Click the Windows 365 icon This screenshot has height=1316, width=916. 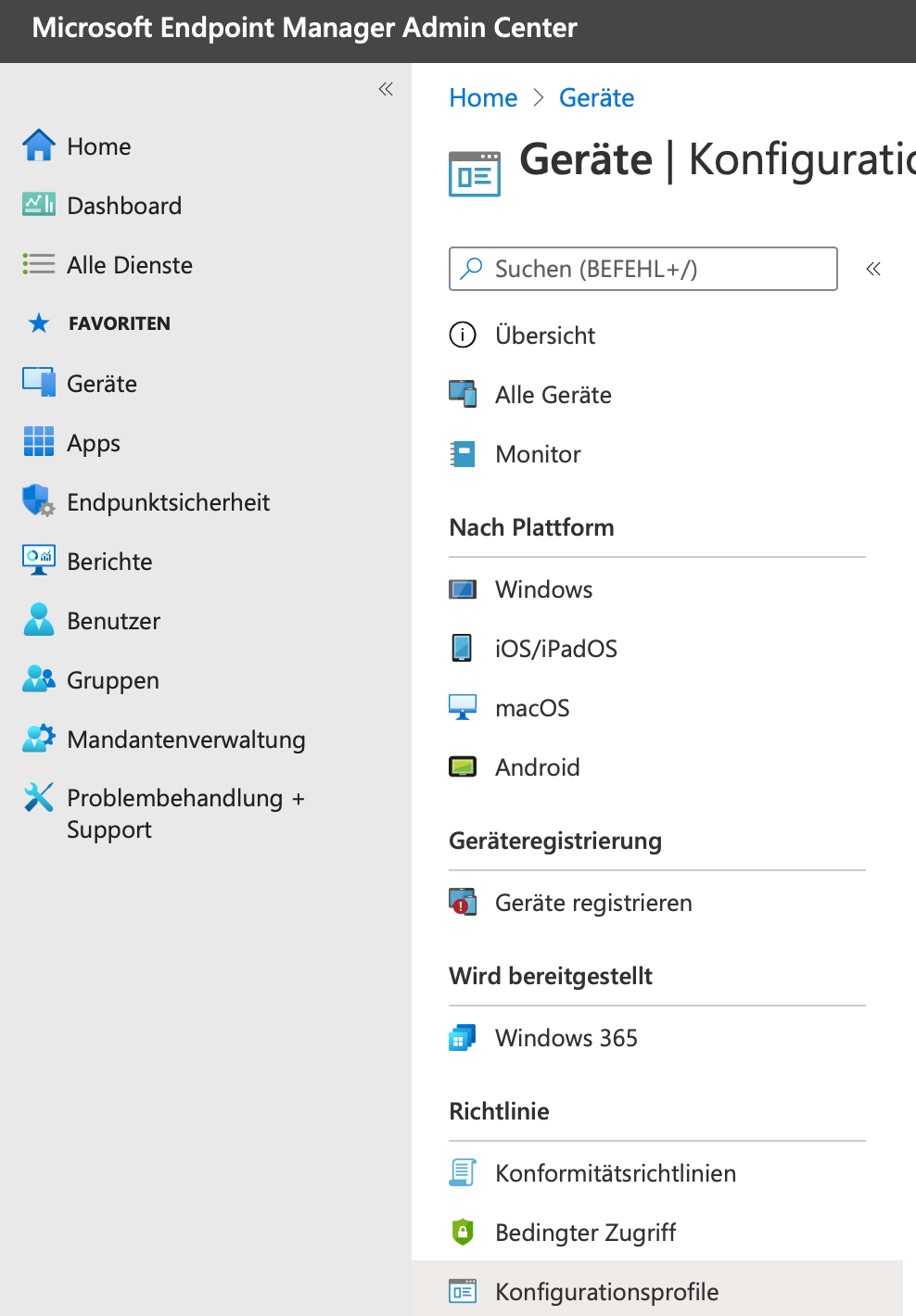[463, 1038]
